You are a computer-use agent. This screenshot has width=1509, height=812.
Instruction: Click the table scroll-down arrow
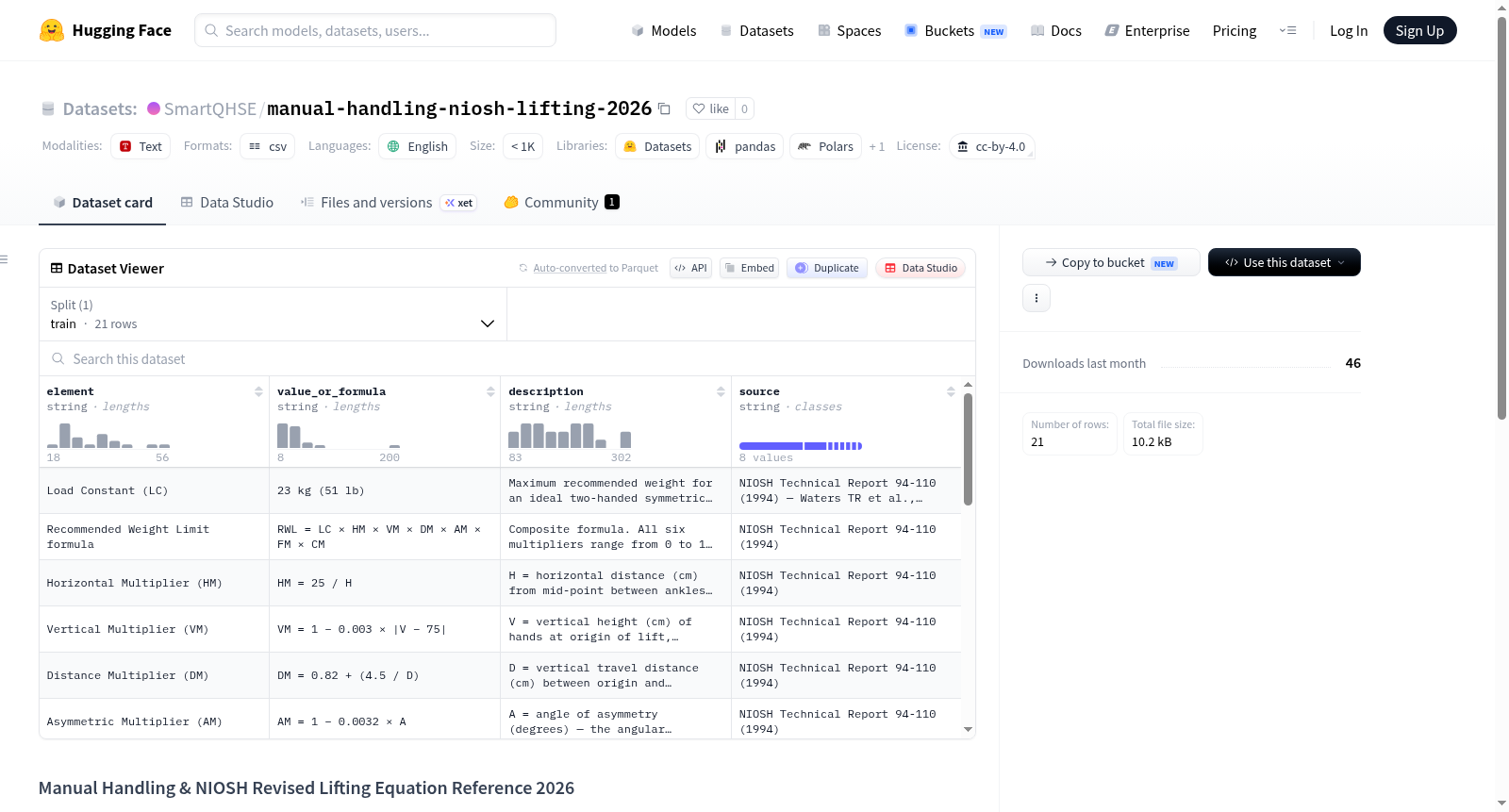968,729
